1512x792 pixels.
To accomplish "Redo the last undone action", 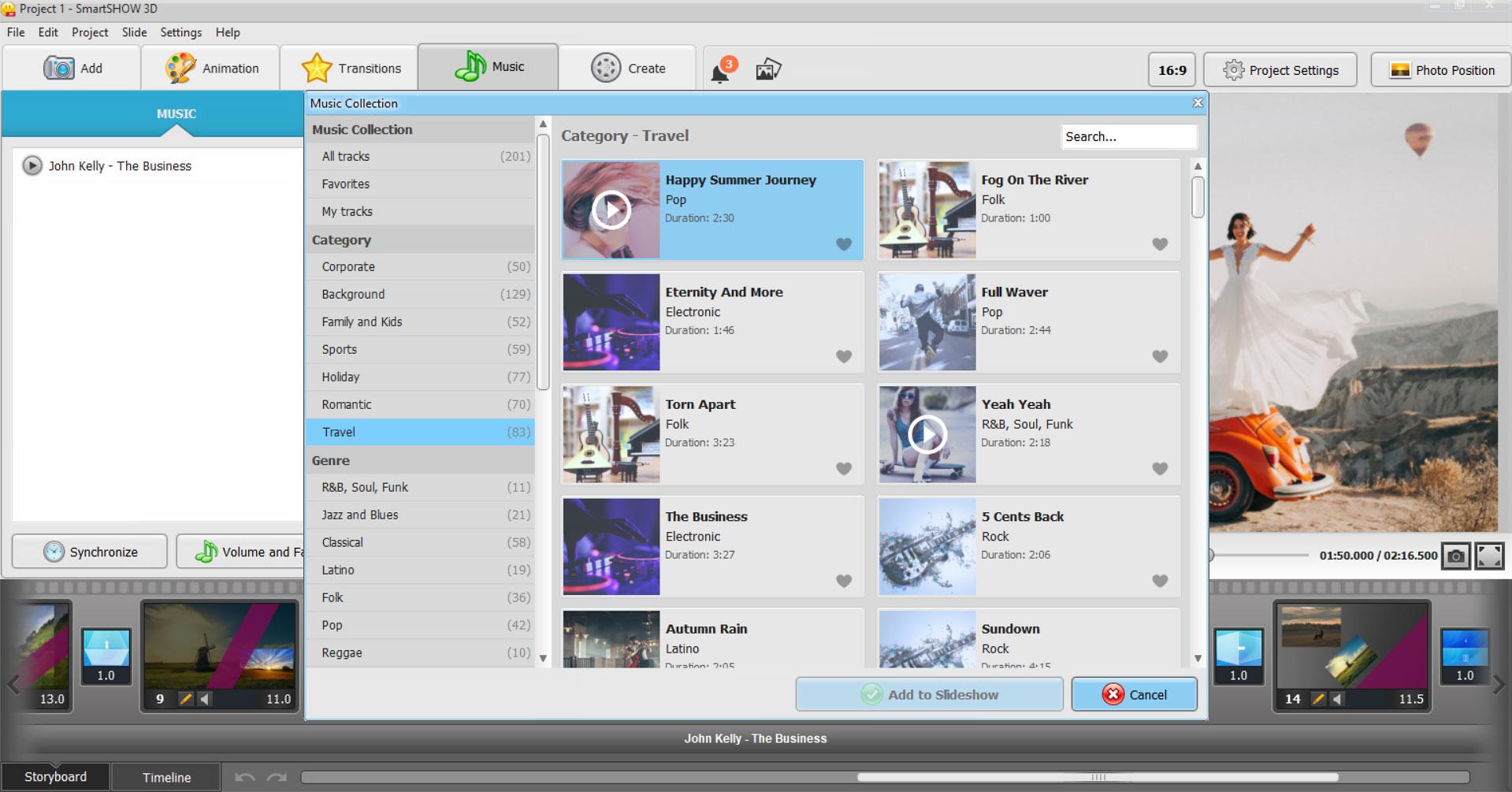I will click(x=277, y=778).
